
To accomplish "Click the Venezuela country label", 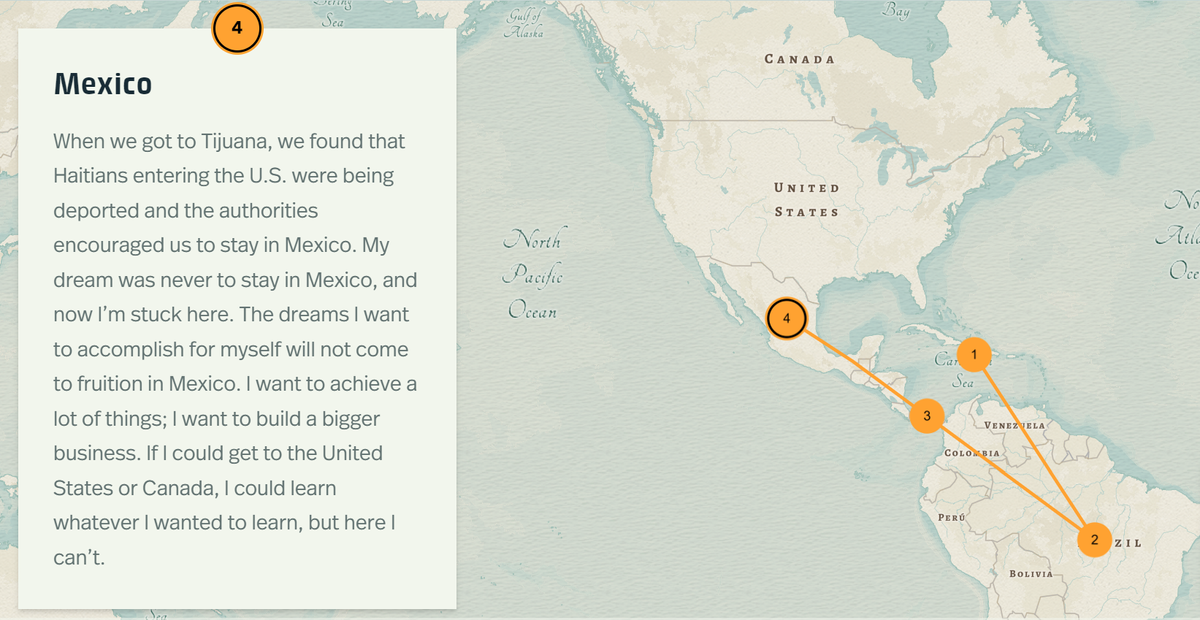I will (x=1015, y=426).
